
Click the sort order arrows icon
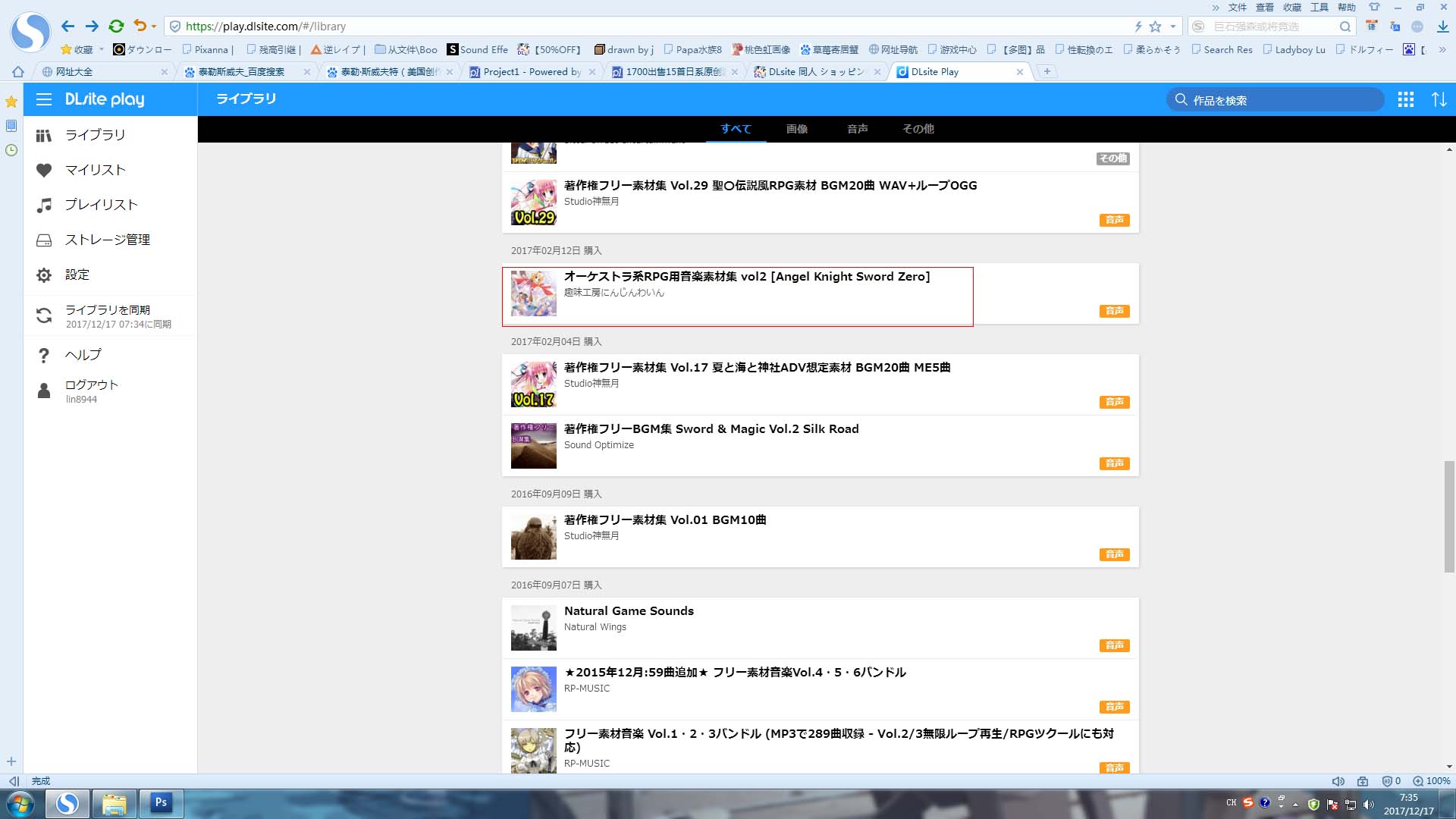point(1439,99)
